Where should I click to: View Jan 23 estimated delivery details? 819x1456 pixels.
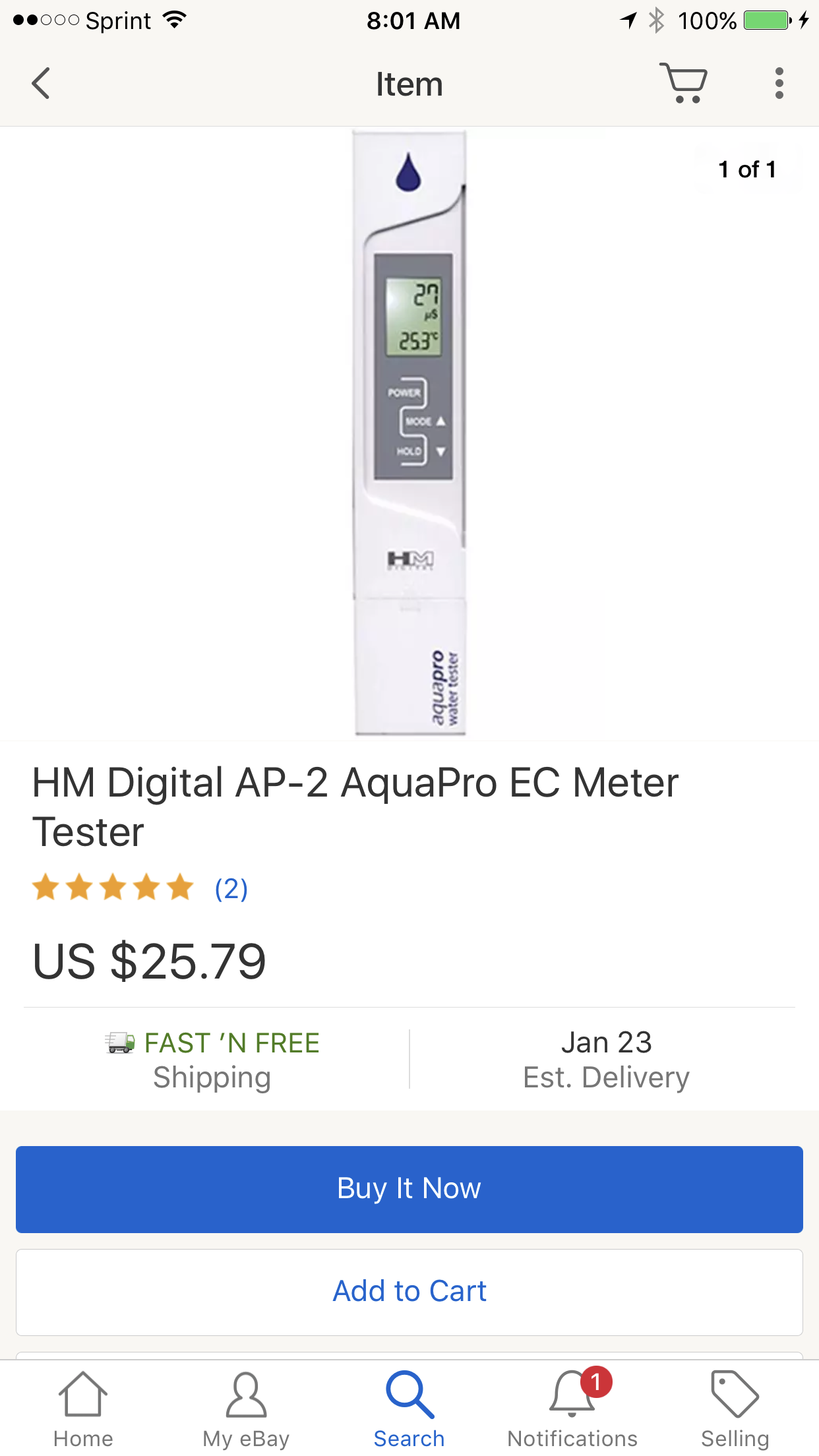tap(606, 1060)
